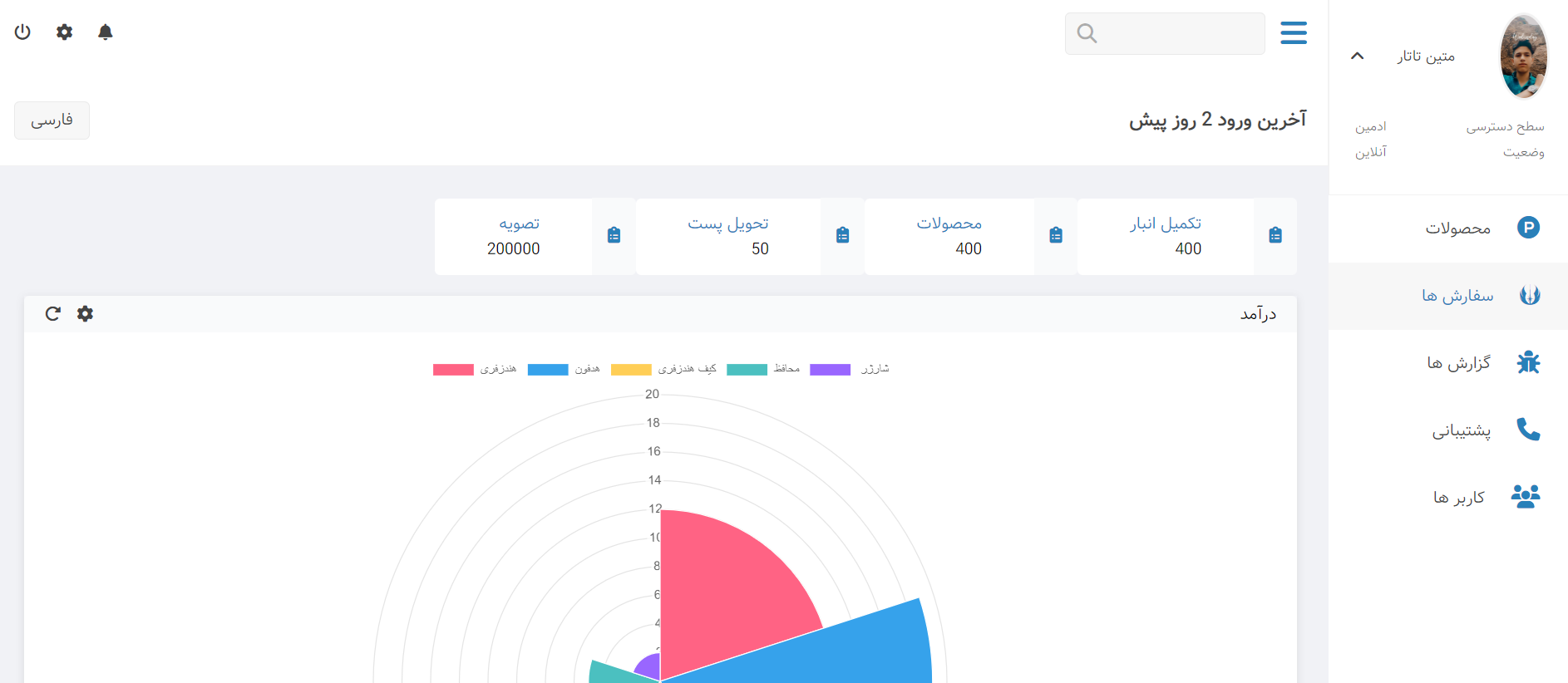Screen dimensions: 1568x683
Task: Toggle محافظ dataset in chart legend
Action: pos(763,369)
